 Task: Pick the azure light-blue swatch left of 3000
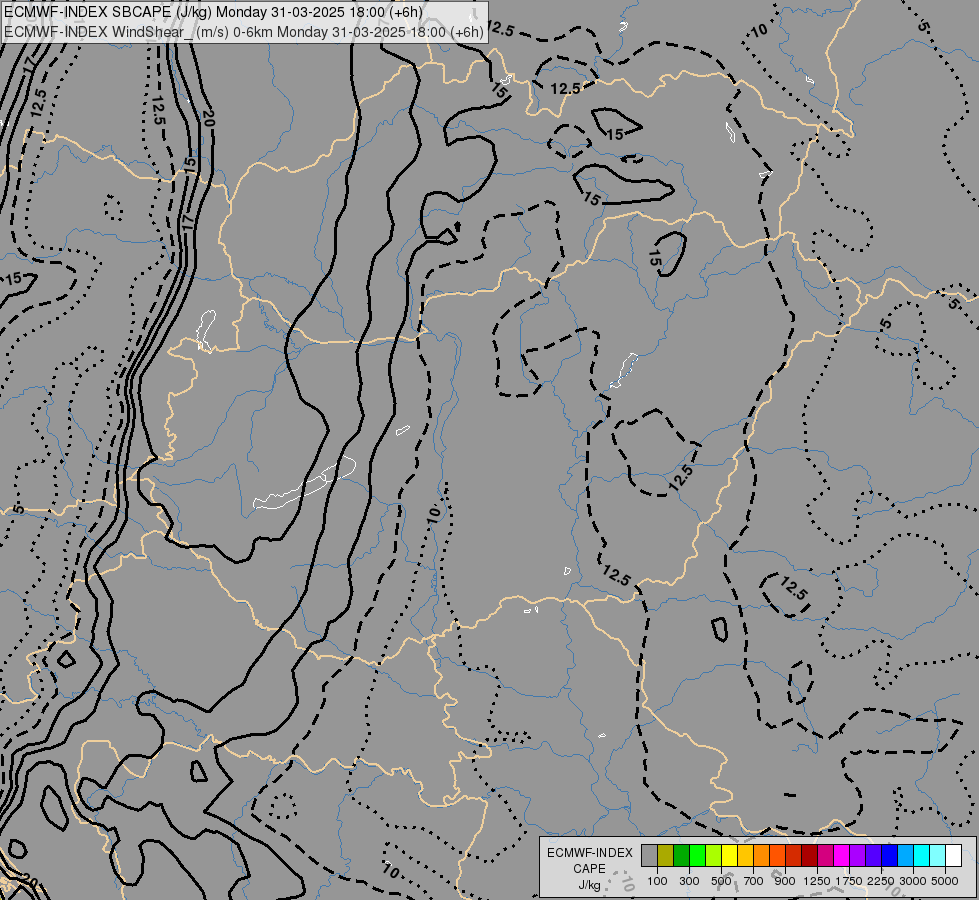(905, 855)
